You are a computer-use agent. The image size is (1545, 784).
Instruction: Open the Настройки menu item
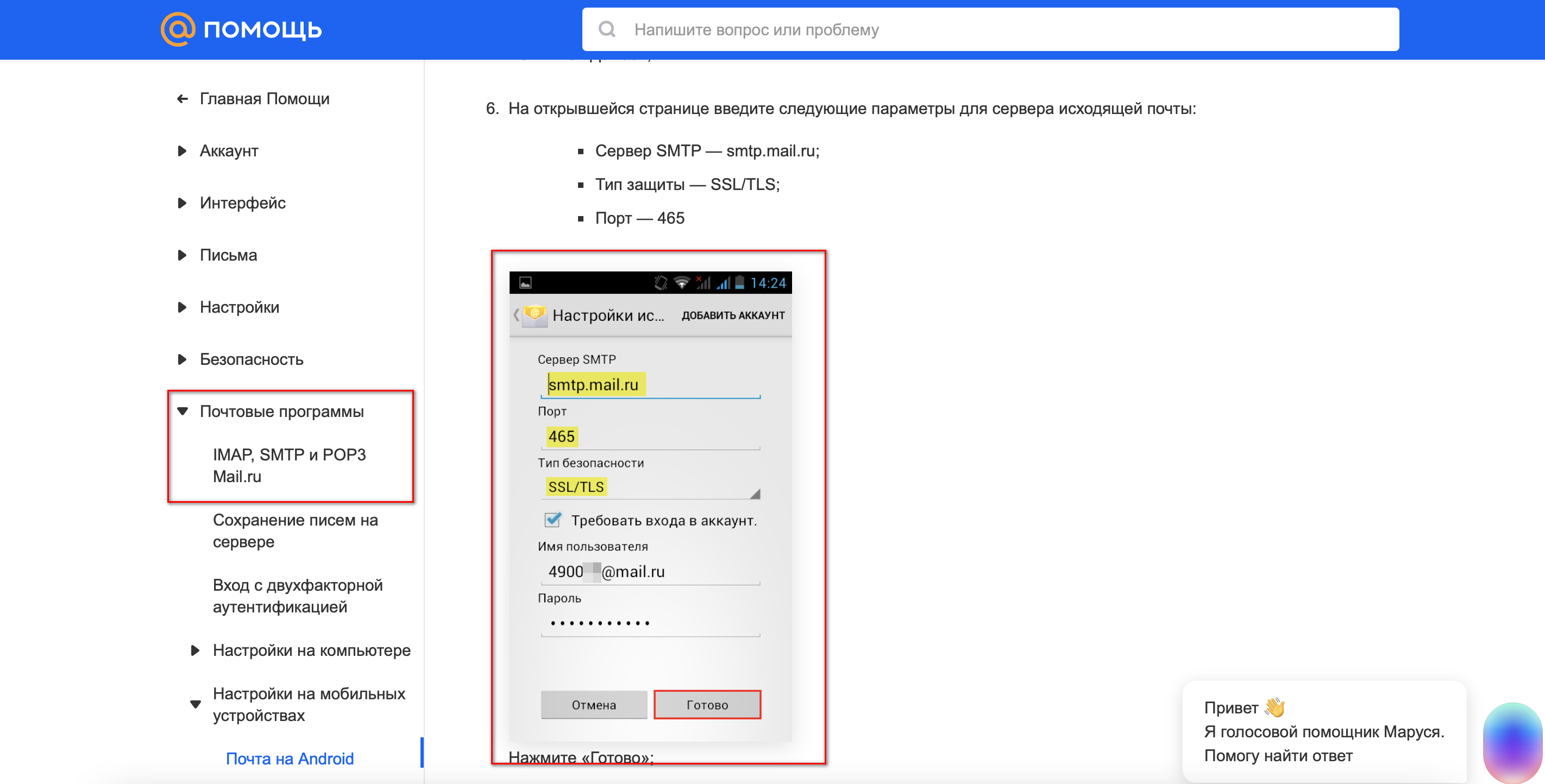240,307
